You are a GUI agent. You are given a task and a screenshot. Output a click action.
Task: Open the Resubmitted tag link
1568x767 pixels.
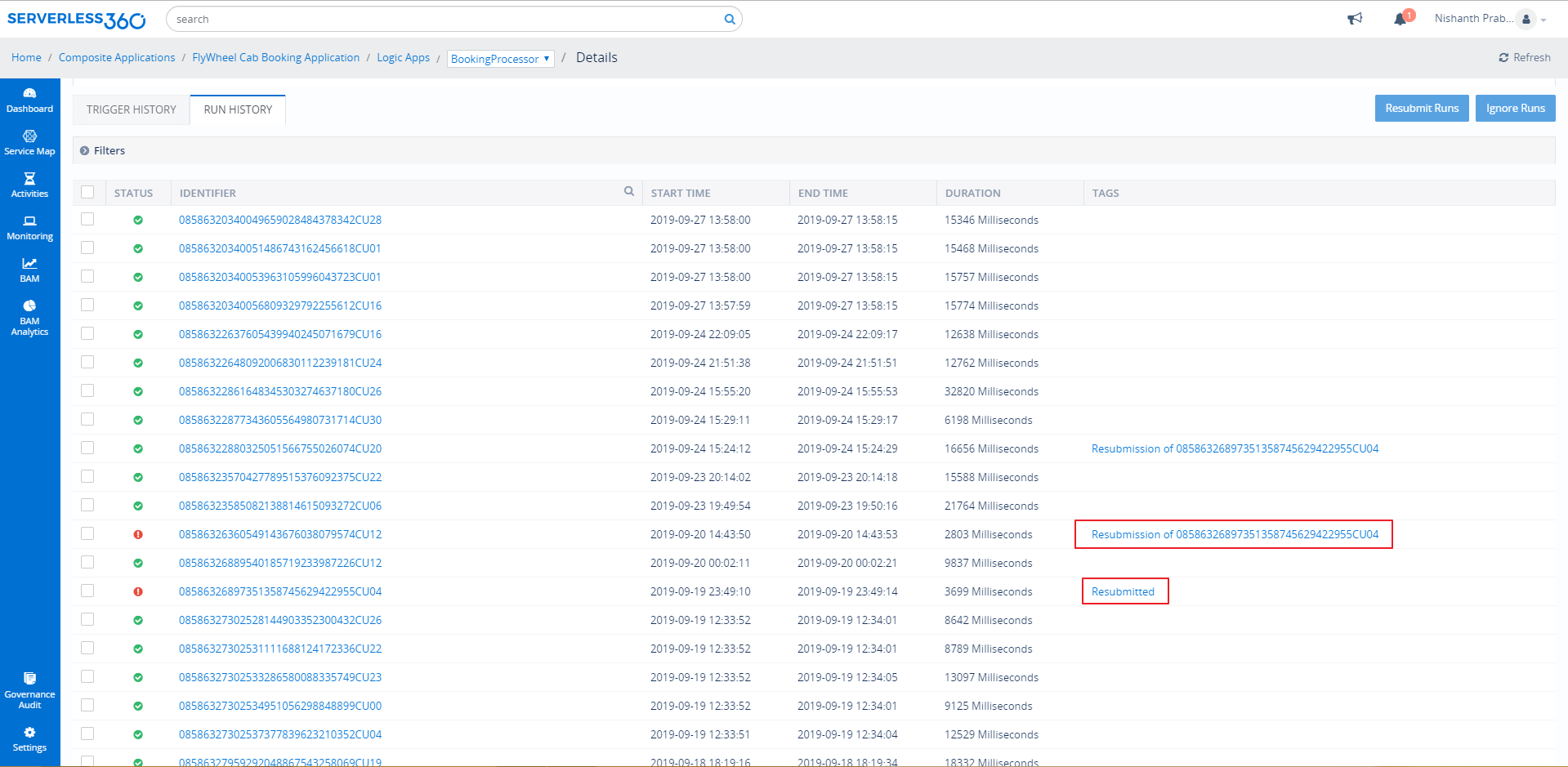tap(1123, 591)
